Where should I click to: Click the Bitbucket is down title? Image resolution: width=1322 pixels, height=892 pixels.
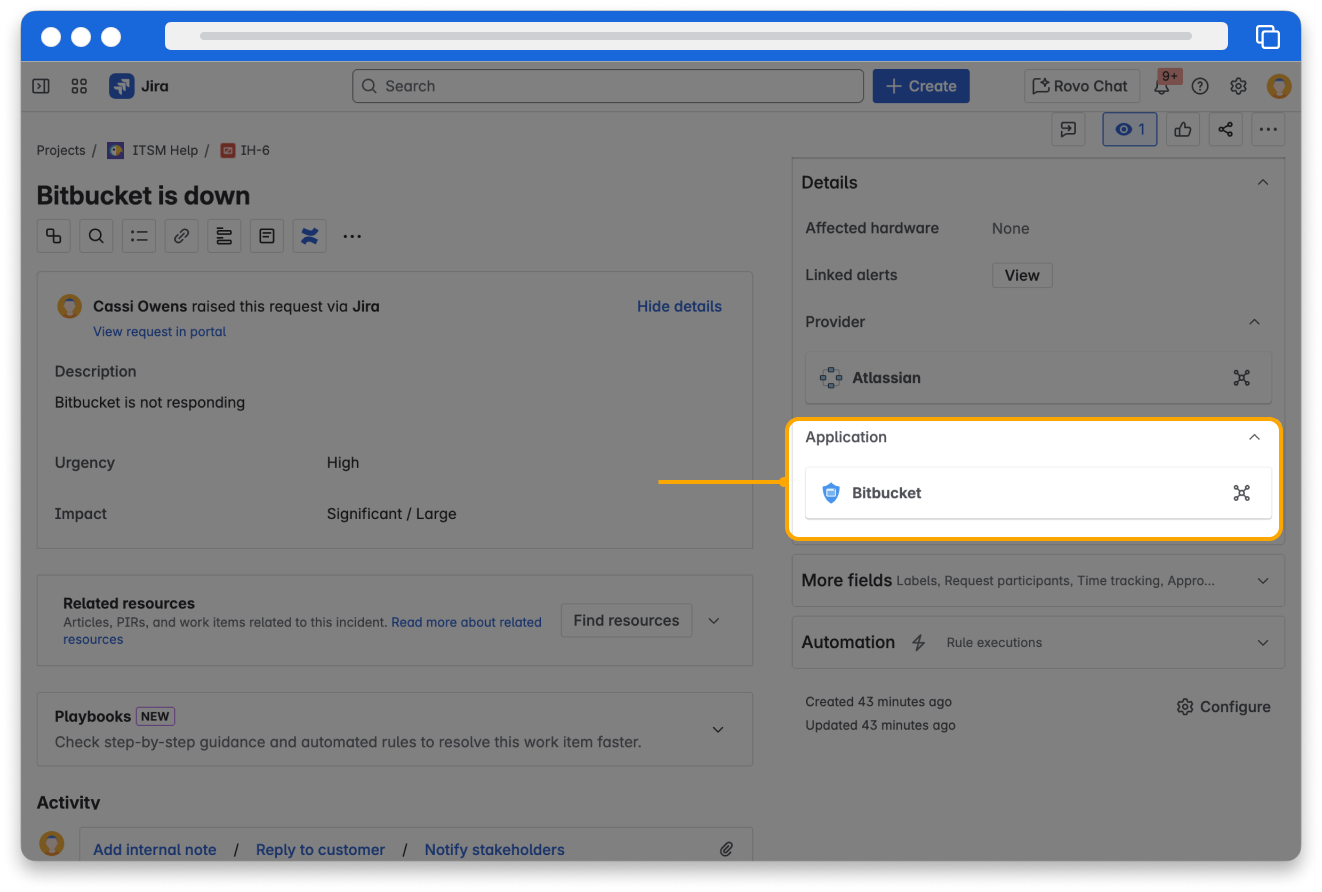[143, 195]
